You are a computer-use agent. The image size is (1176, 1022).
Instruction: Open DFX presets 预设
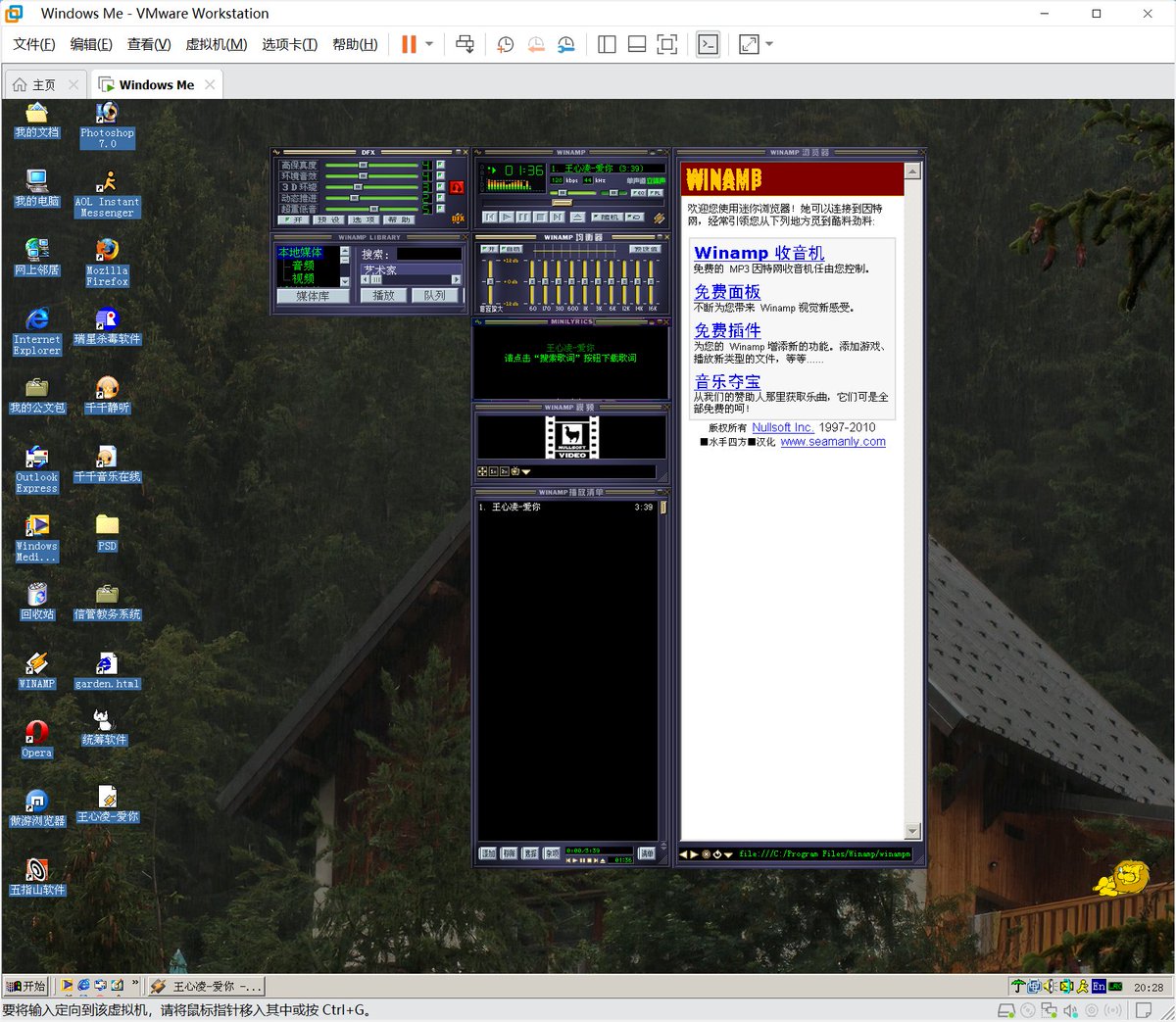(x=328, y=219)
